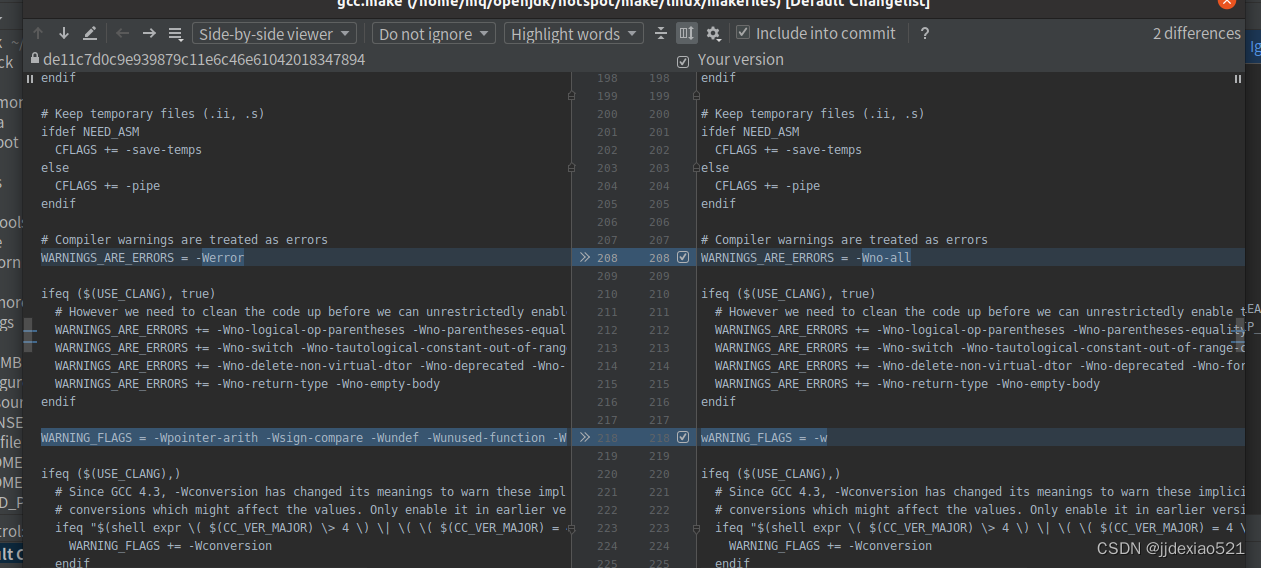
Task: Click the 'Keep temporary files' comment in right pane
Action: click(812, 113)
